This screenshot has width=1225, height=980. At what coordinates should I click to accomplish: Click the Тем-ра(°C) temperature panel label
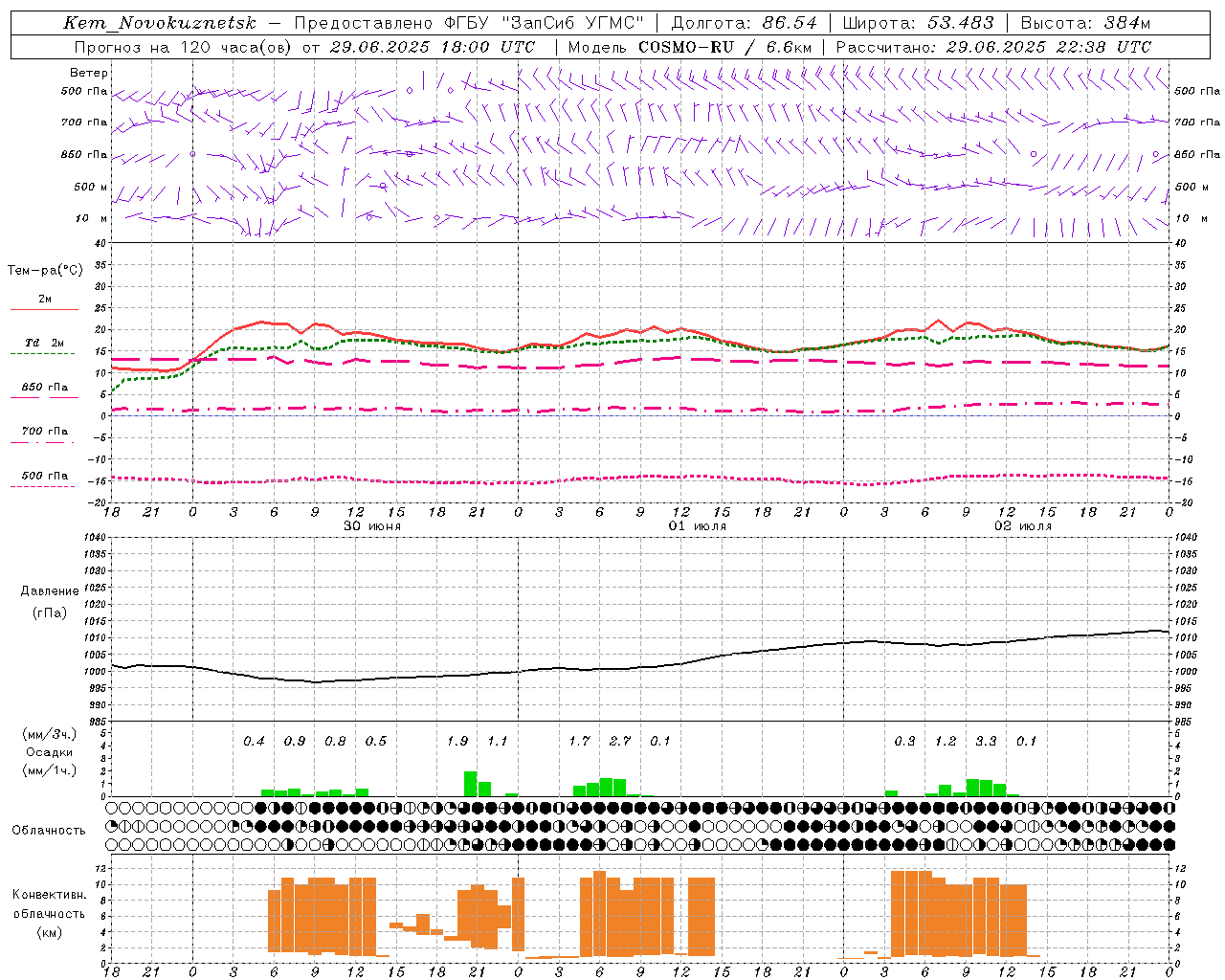45,271
